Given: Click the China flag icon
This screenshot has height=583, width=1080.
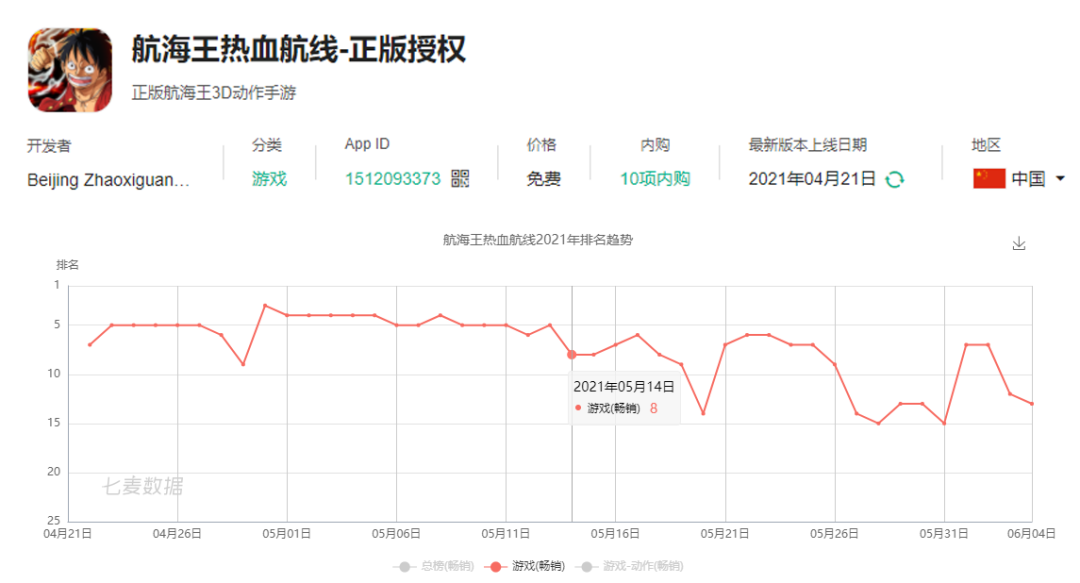Looking at the screenshot, I should coord(989,178).
